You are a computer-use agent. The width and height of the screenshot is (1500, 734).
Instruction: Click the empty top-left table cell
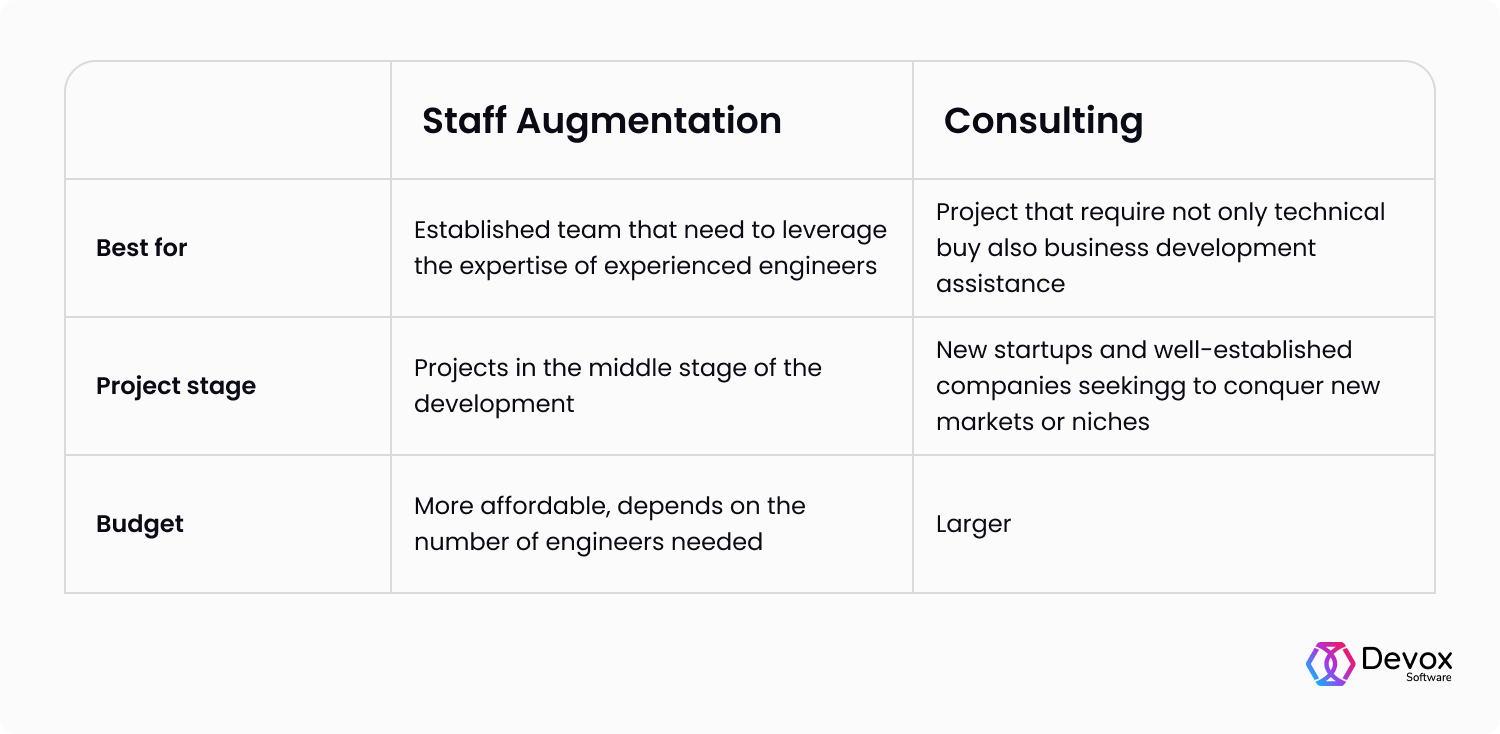coord(228,121)
